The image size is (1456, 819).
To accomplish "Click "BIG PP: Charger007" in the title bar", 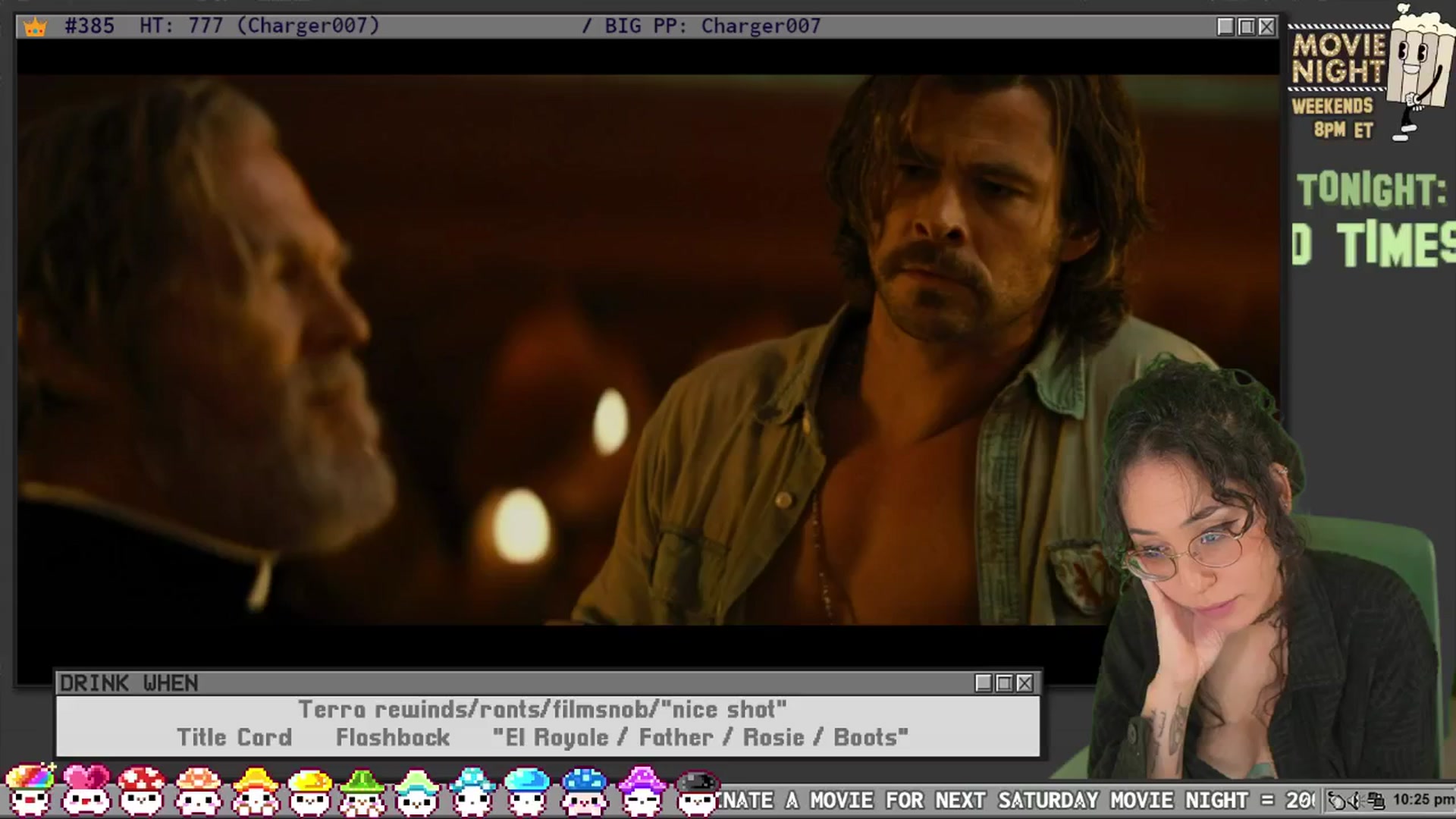I will (712, 27).
